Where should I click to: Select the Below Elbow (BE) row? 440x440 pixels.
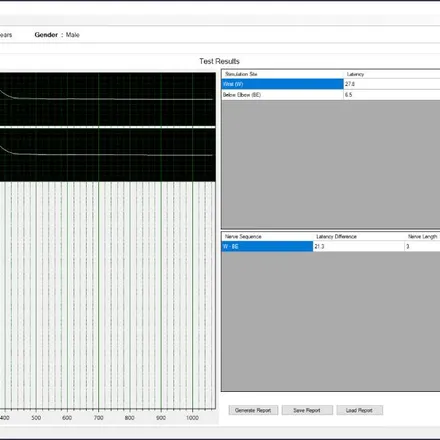[331, 95]
